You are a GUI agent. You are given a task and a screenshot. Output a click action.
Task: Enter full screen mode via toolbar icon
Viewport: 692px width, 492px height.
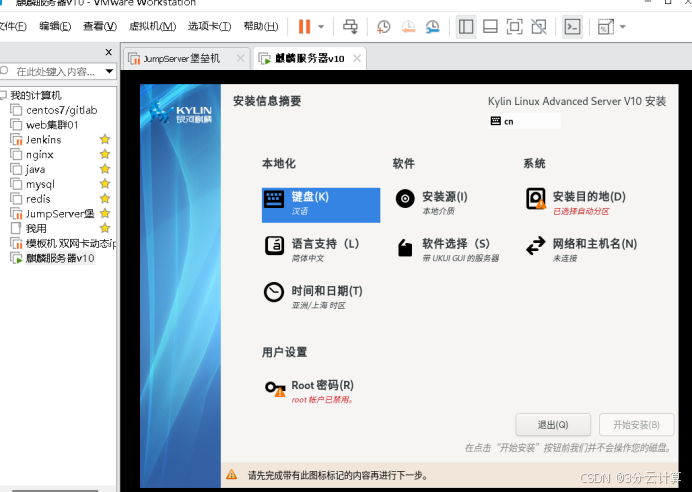click(x=514, y=27)
